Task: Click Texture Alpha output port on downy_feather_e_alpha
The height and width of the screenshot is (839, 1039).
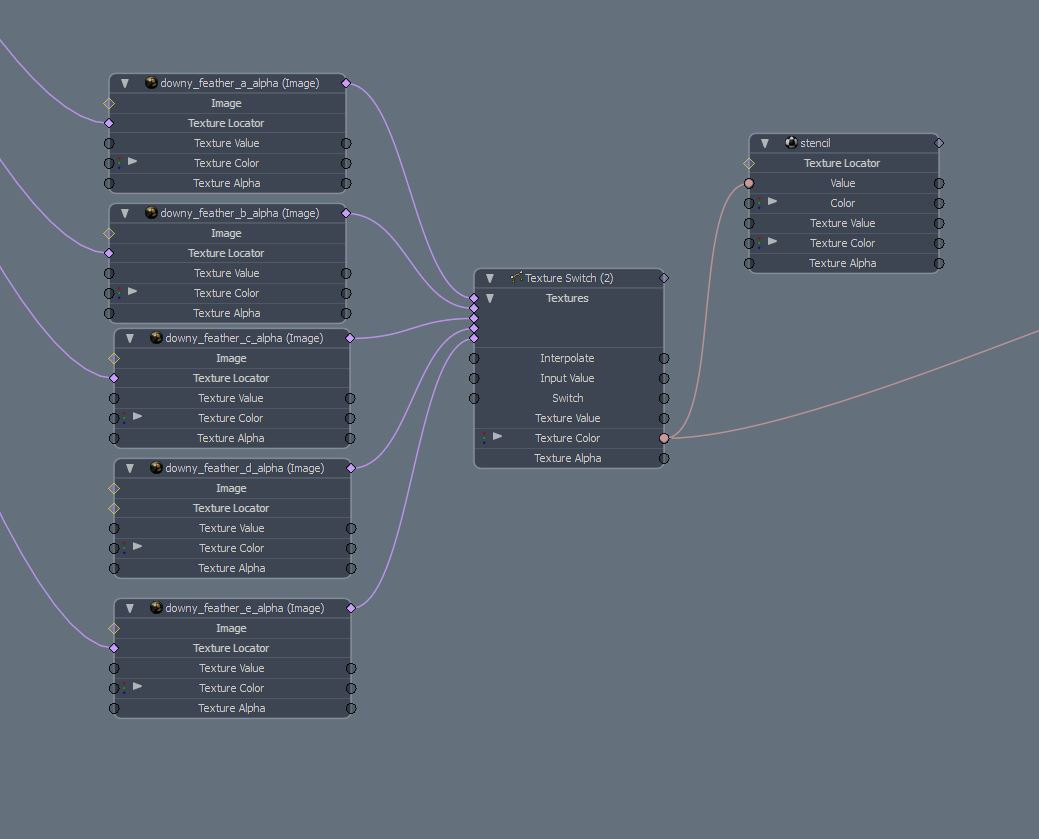Action: tap(351, 708)
